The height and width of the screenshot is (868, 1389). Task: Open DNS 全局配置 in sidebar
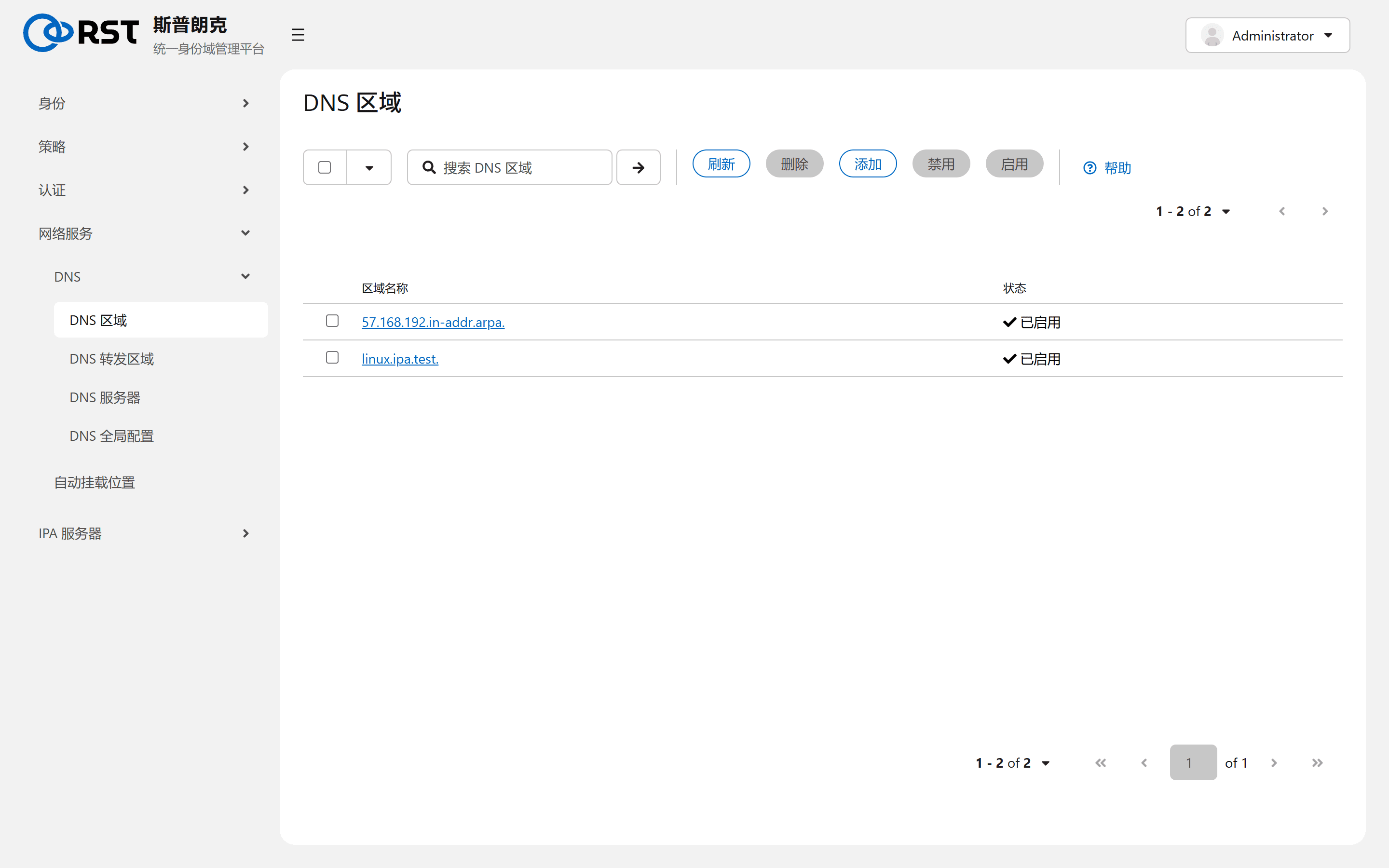tap(161, 436)
